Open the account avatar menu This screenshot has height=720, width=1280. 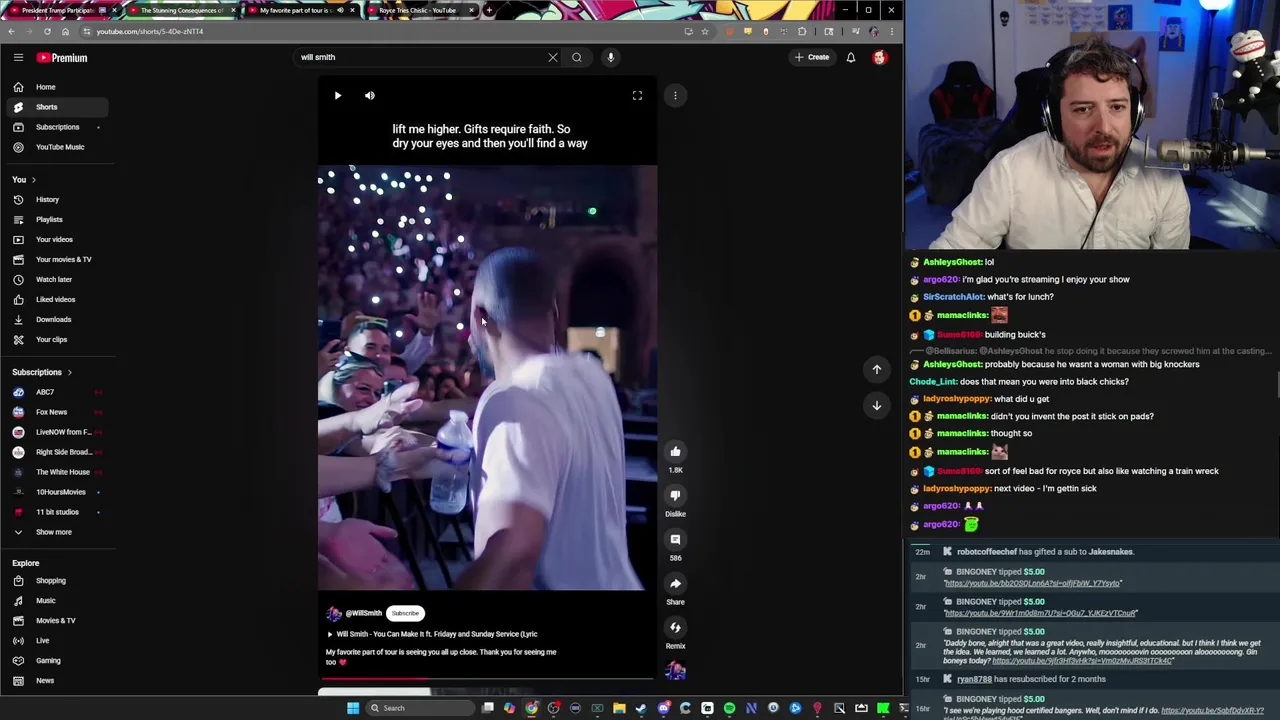click(879, 57)
